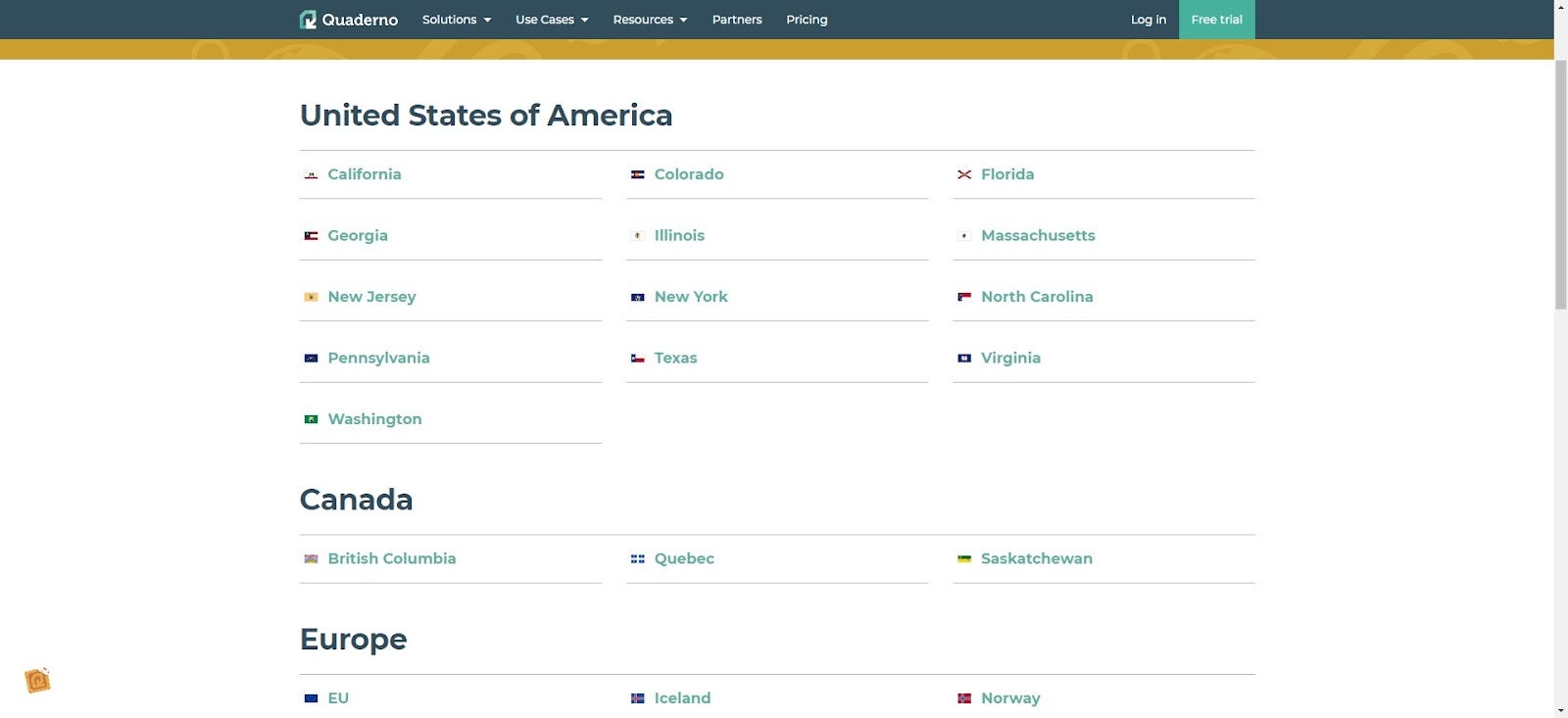Open the Pennsylvania link
This screenshot has width=1568, height=718.
coord(378,359)
